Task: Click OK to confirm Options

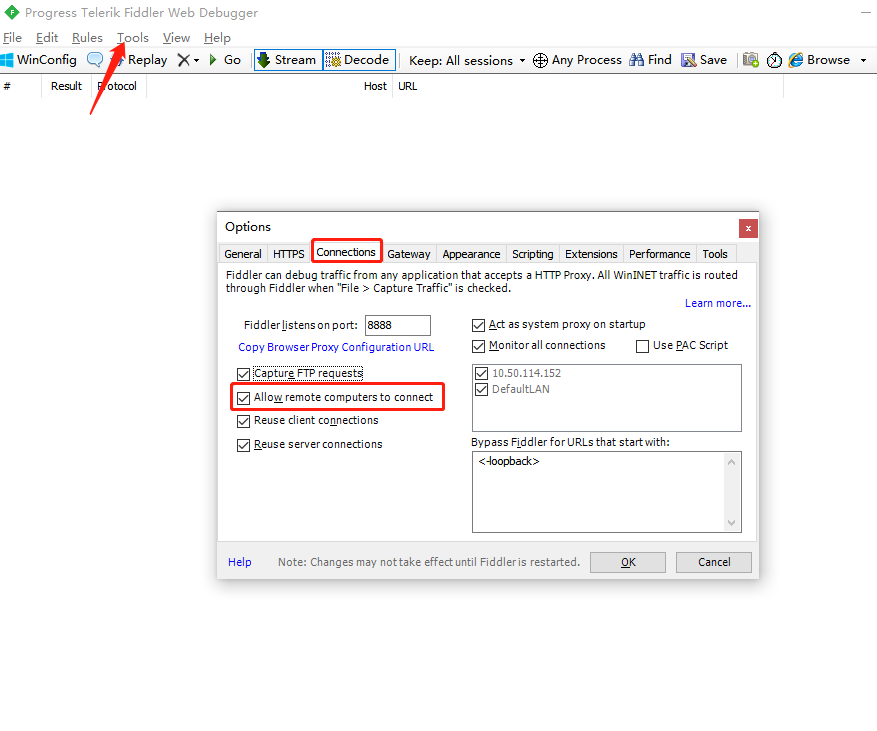Action: click(628, 562)
